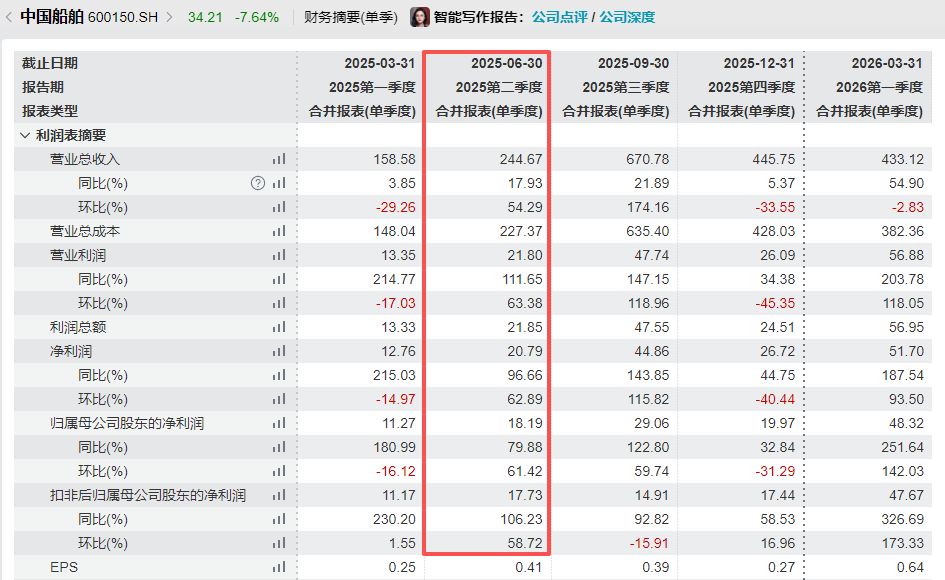
Task: Click the 营业总成本 row label
Action: pyautogui.click(x=85, y=231)
